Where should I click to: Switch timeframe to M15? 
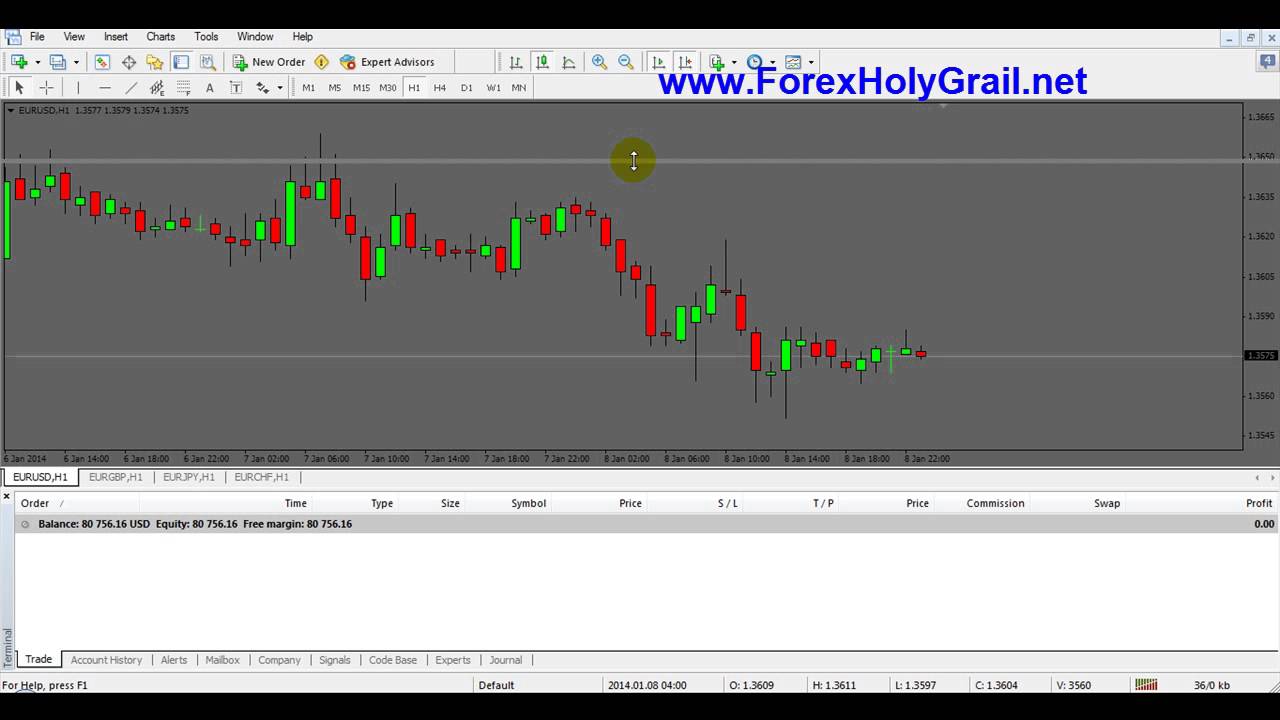tap(361, 88)
